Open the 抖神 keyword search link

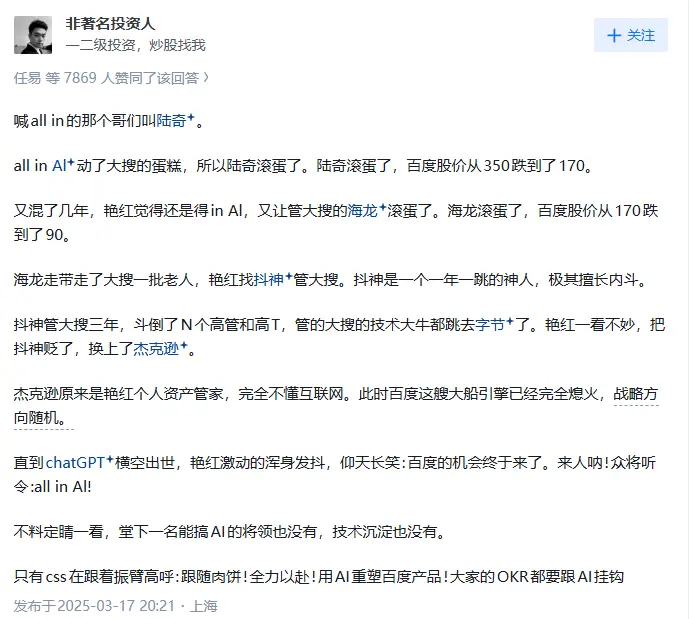click(x=269, y=279)
